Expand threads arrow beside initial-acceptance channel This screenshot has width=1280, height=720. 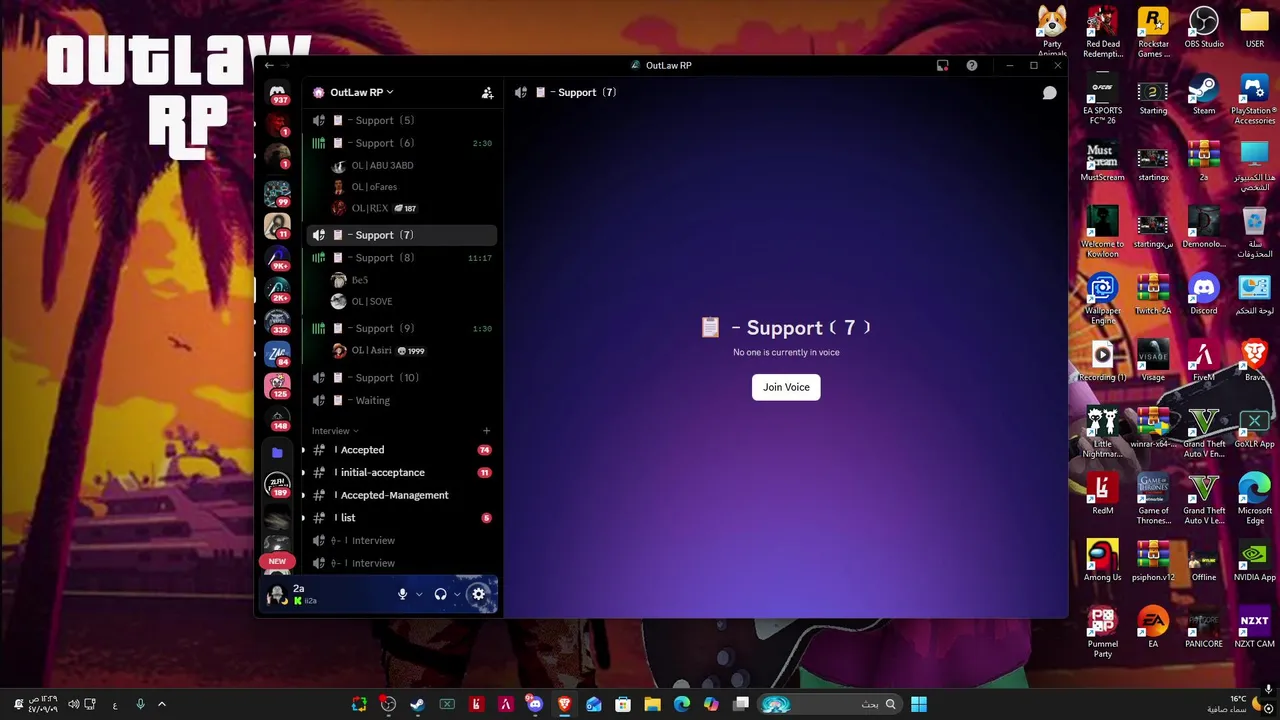pyautogui.click(x=303, y=473)
